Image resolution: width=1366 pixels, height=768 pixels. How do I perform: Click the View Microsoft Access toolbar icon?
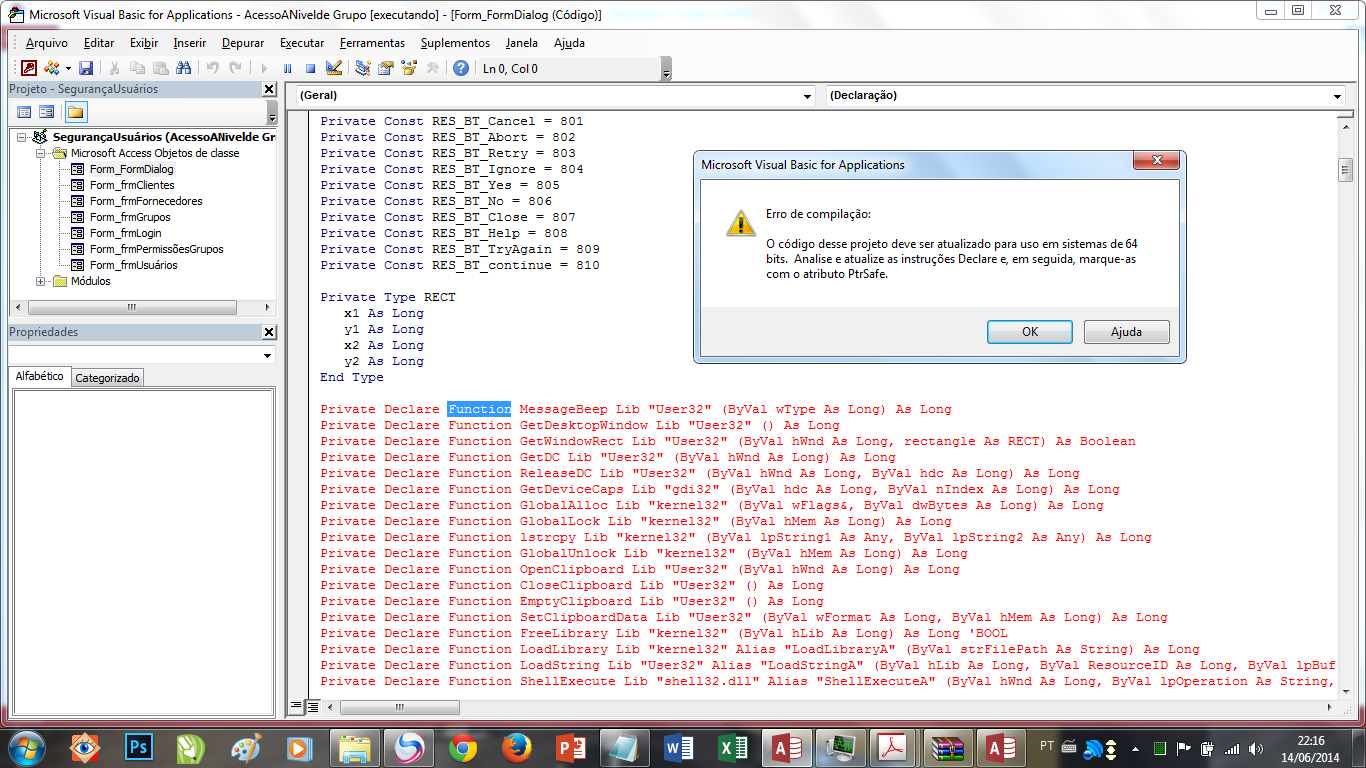point(29,68)
